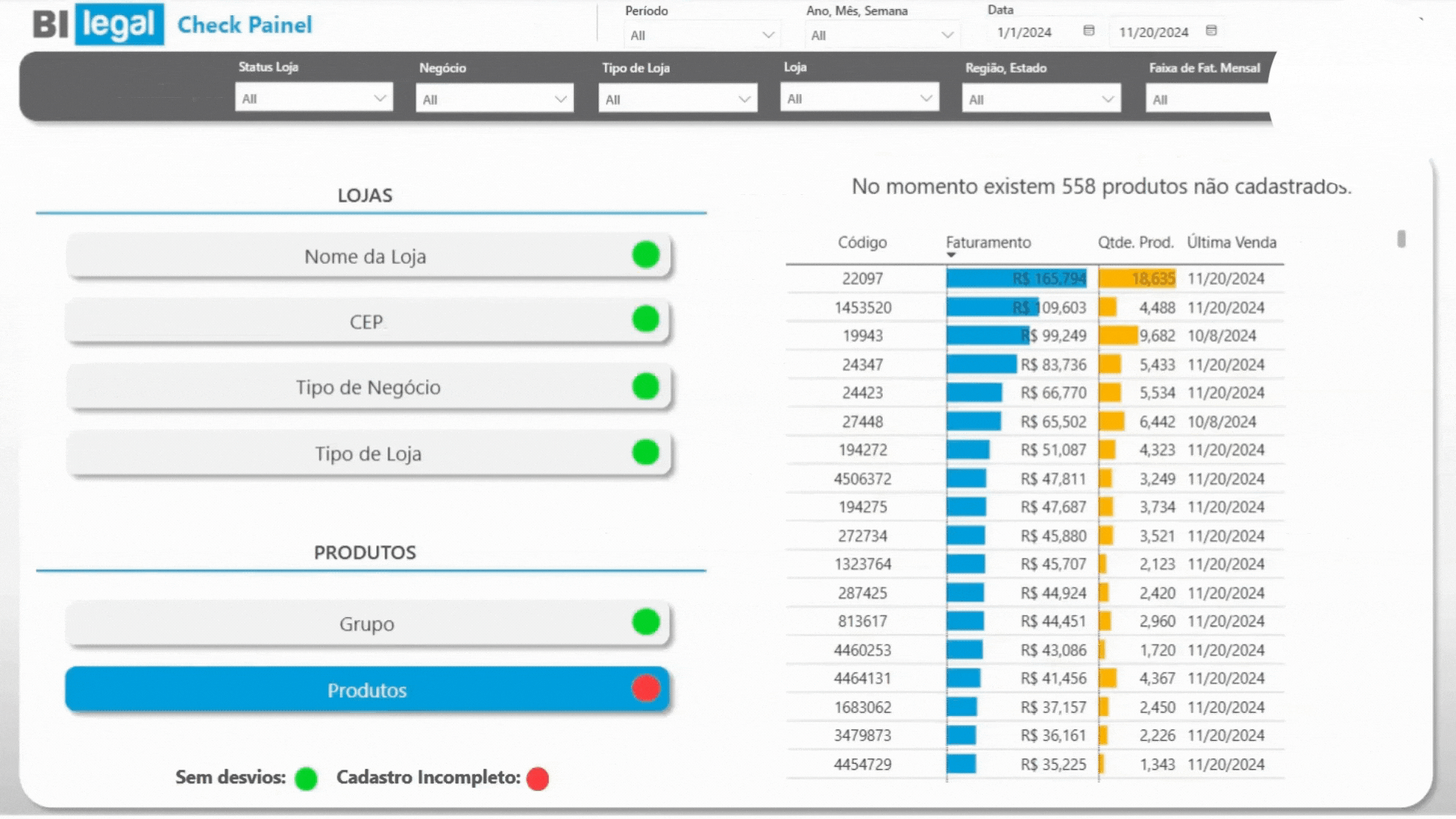Click the start date field 1/1/2024
Viewport: 1456px width, 819px height.
(x=1024, y=33)
